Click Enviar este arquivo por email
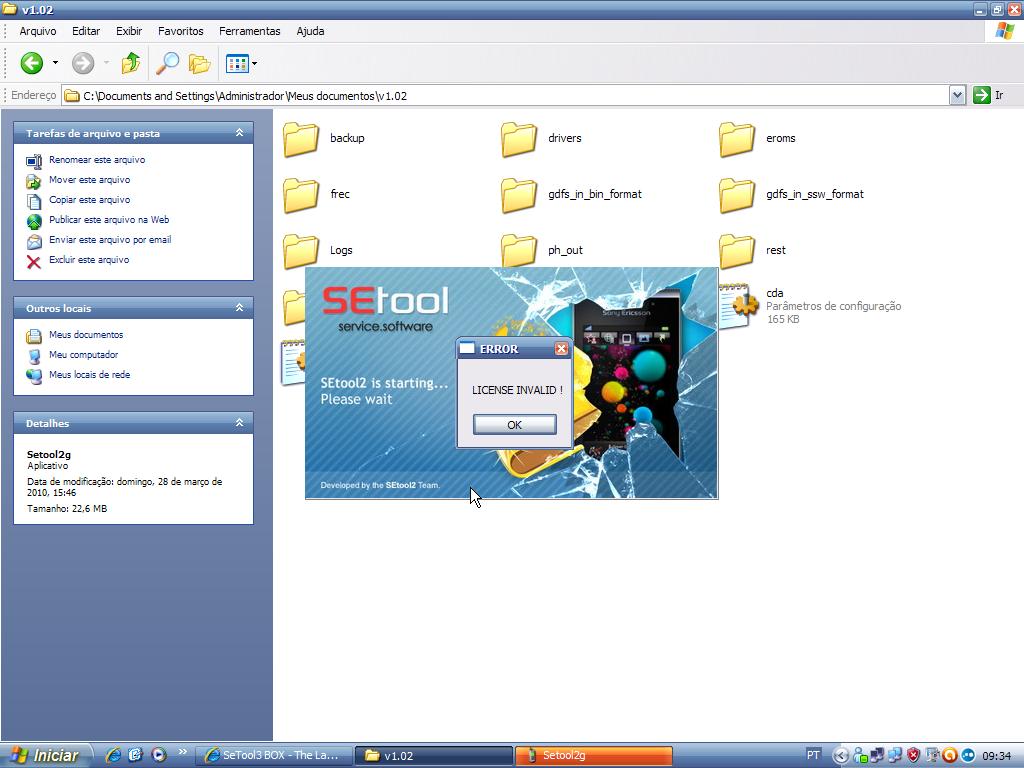The width and height of the screenshot is (1024, 768). point(110,240)
